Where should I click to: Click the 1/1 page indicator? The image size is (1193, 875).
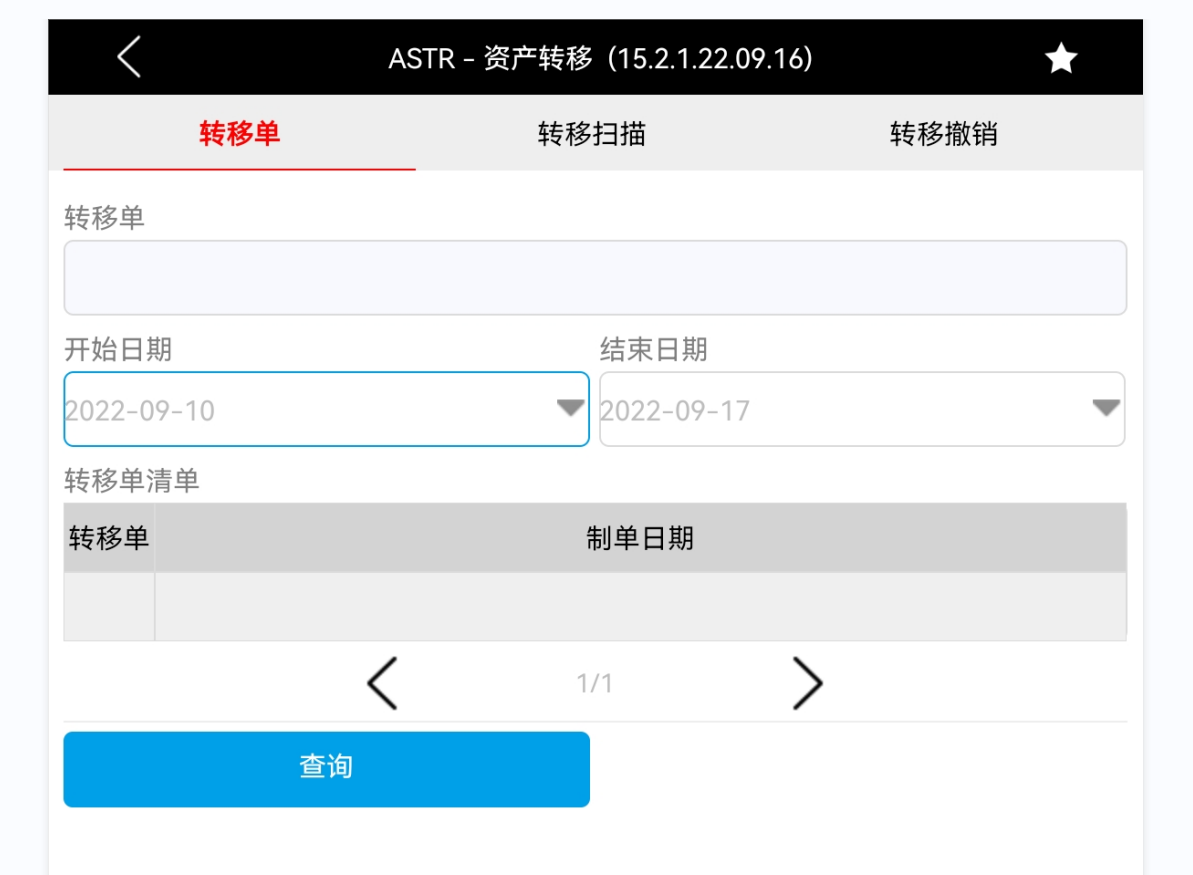(x=595, y=684)
